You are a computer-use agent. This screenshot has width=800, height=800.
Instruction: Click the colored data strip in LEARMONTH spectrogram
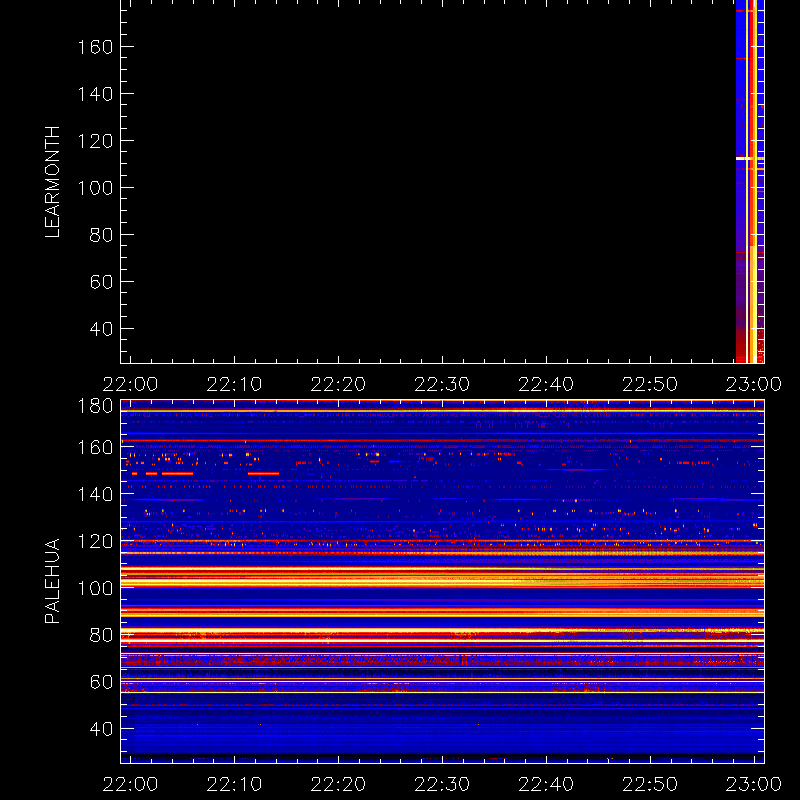pos(750,181)
